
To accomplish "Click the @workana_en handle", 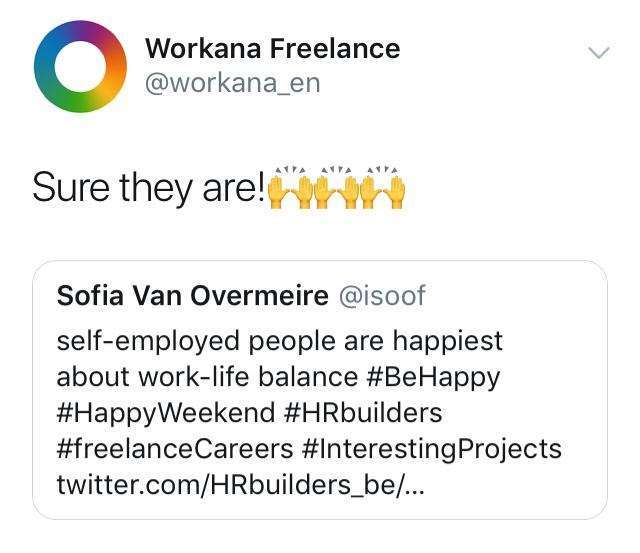I will tap(232, 82).
